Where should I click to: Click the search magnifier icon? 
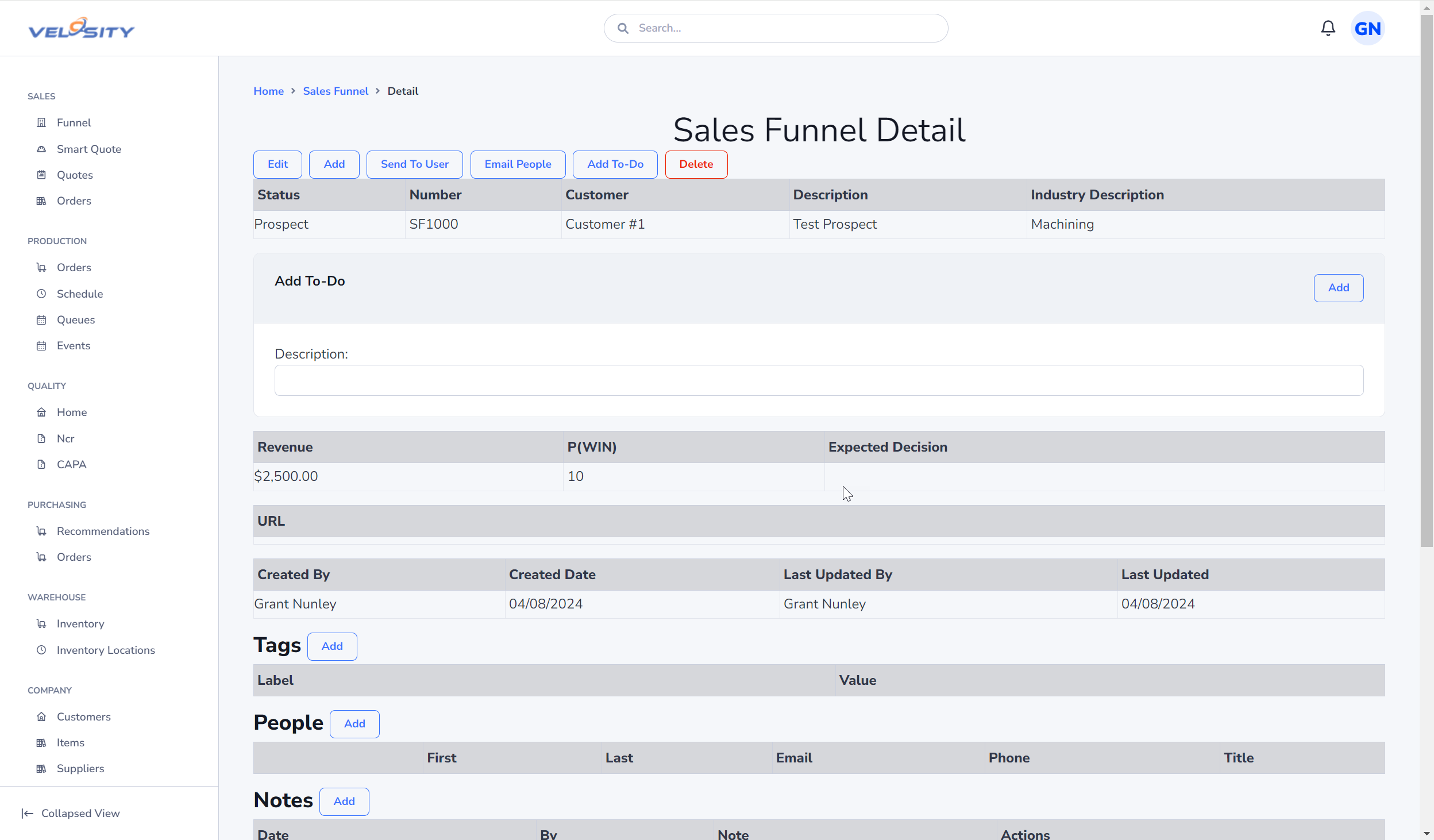click(623, 28)
